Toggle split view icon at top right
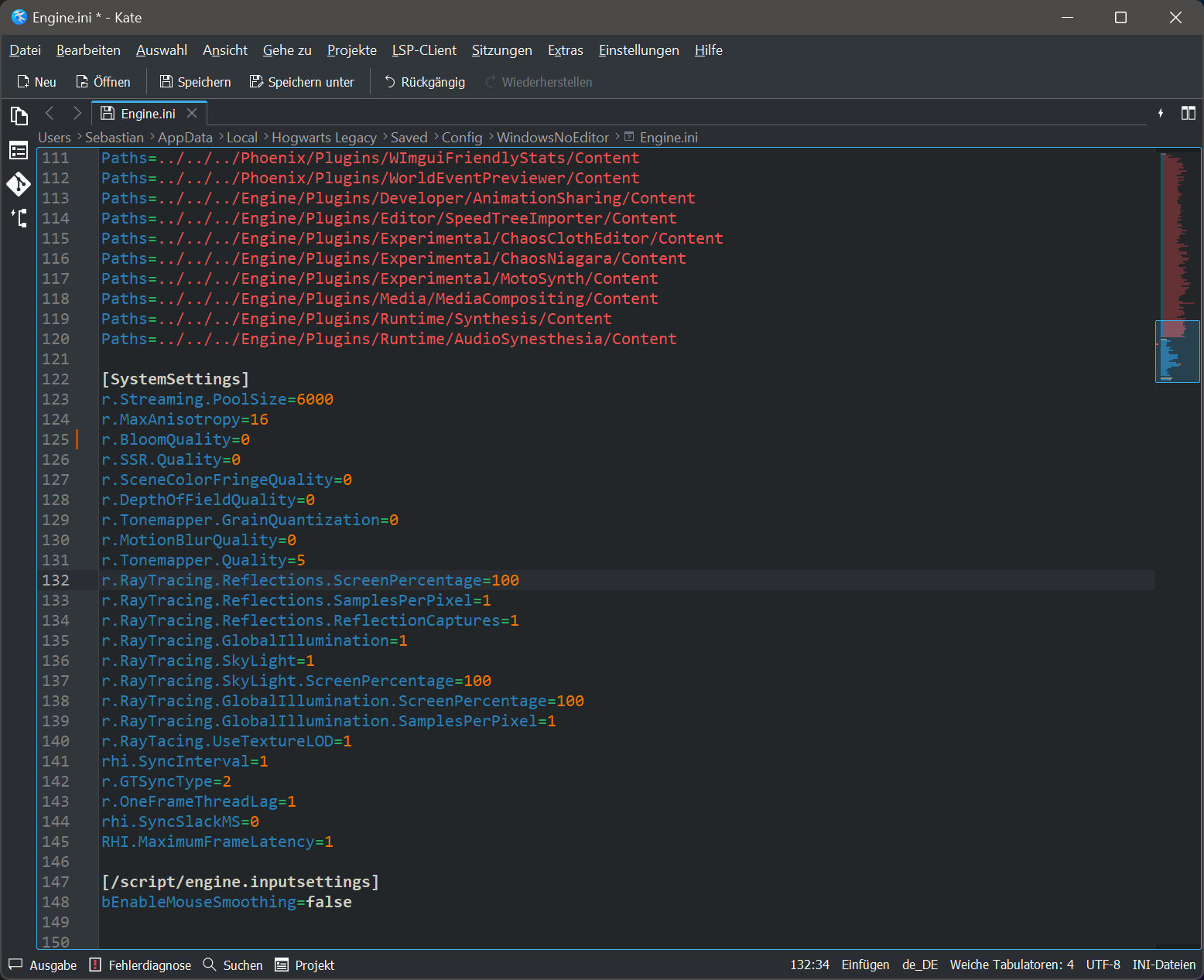1204x980 pixels. point(1189,114)
